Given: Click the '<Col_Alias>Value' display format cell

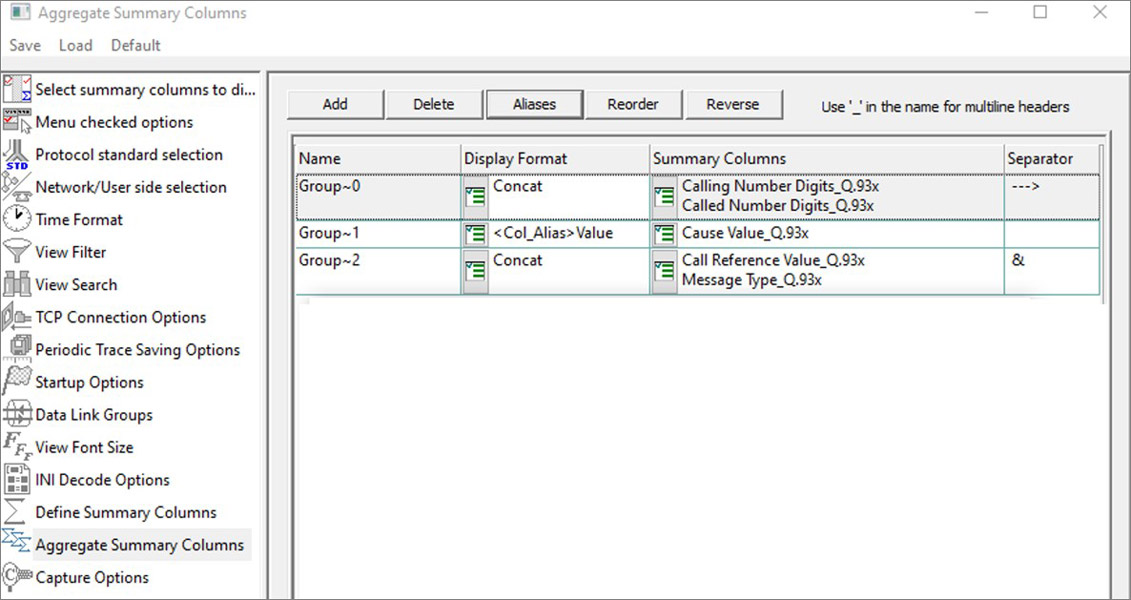Looking at the screenshot, I should click(x=553, y=233).
